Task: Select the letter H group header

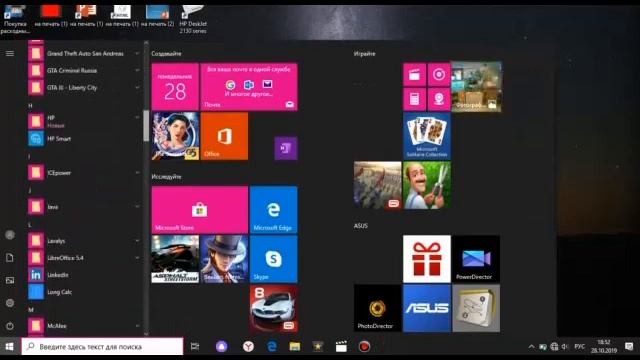Action: [x=30, y=106]
